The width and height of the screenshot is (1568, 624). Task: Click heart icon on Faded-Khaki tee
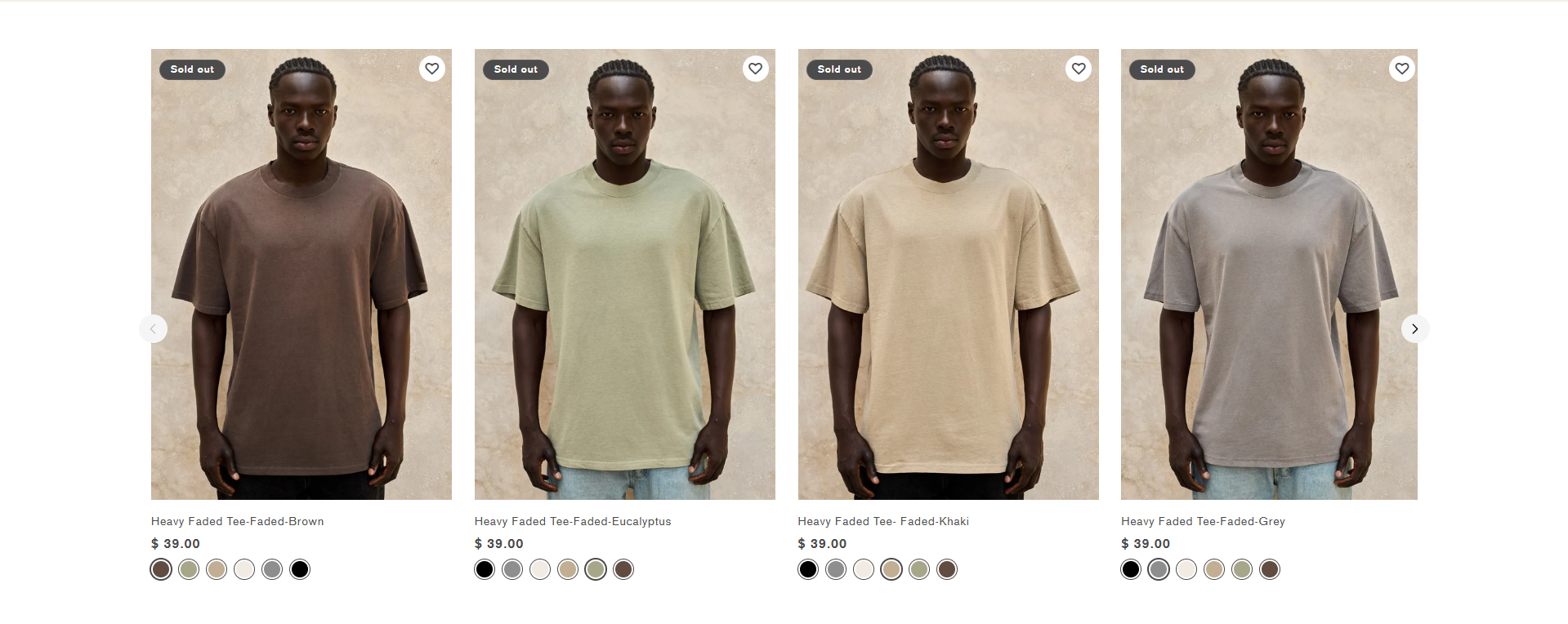click(x=1079, y=69)
